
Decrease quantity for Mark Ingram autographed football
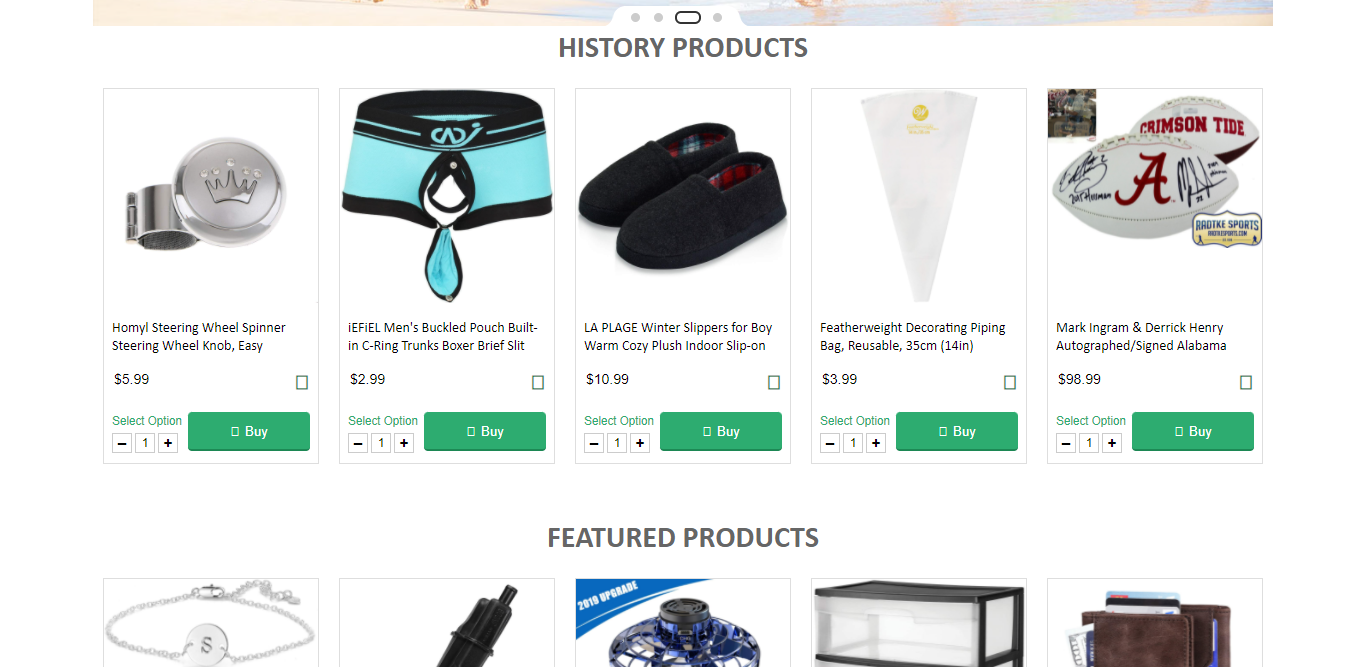point(1066,443)
